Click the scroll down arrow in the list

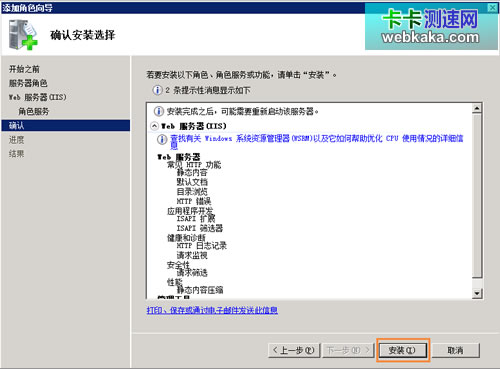[x=477, y=293]
